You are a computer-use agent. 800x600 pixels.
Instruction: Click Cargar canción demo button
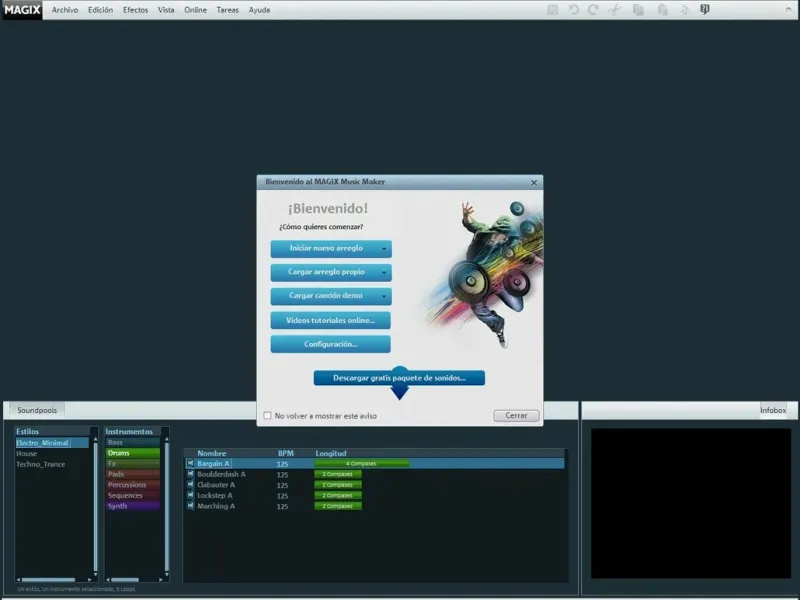331,296
